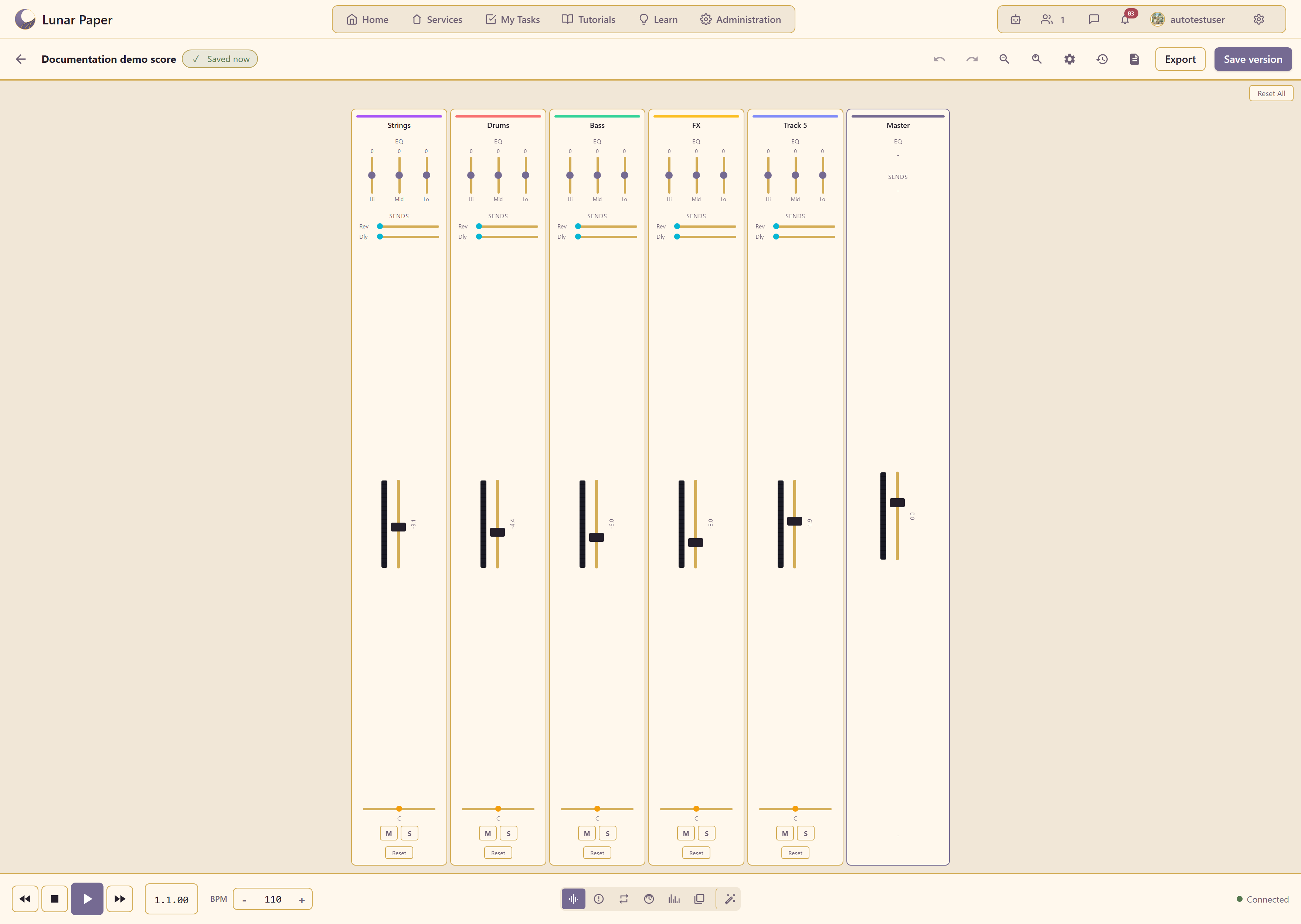
Task: Zoom out with the minus magnifier
Action: (1004, 59)
